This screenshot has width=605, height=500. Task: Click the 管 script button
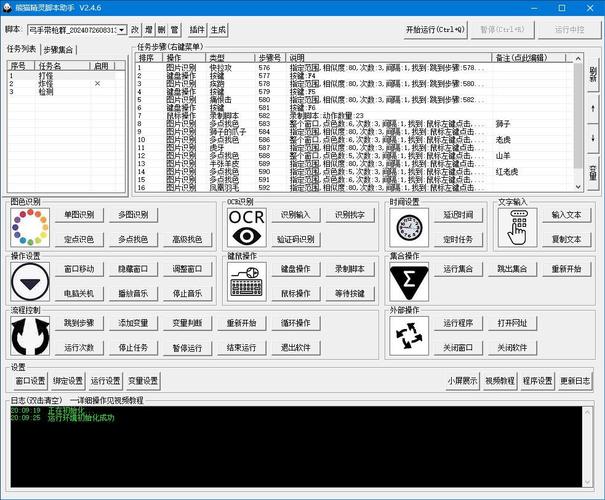pyautogui.click(x=175, y=30)
